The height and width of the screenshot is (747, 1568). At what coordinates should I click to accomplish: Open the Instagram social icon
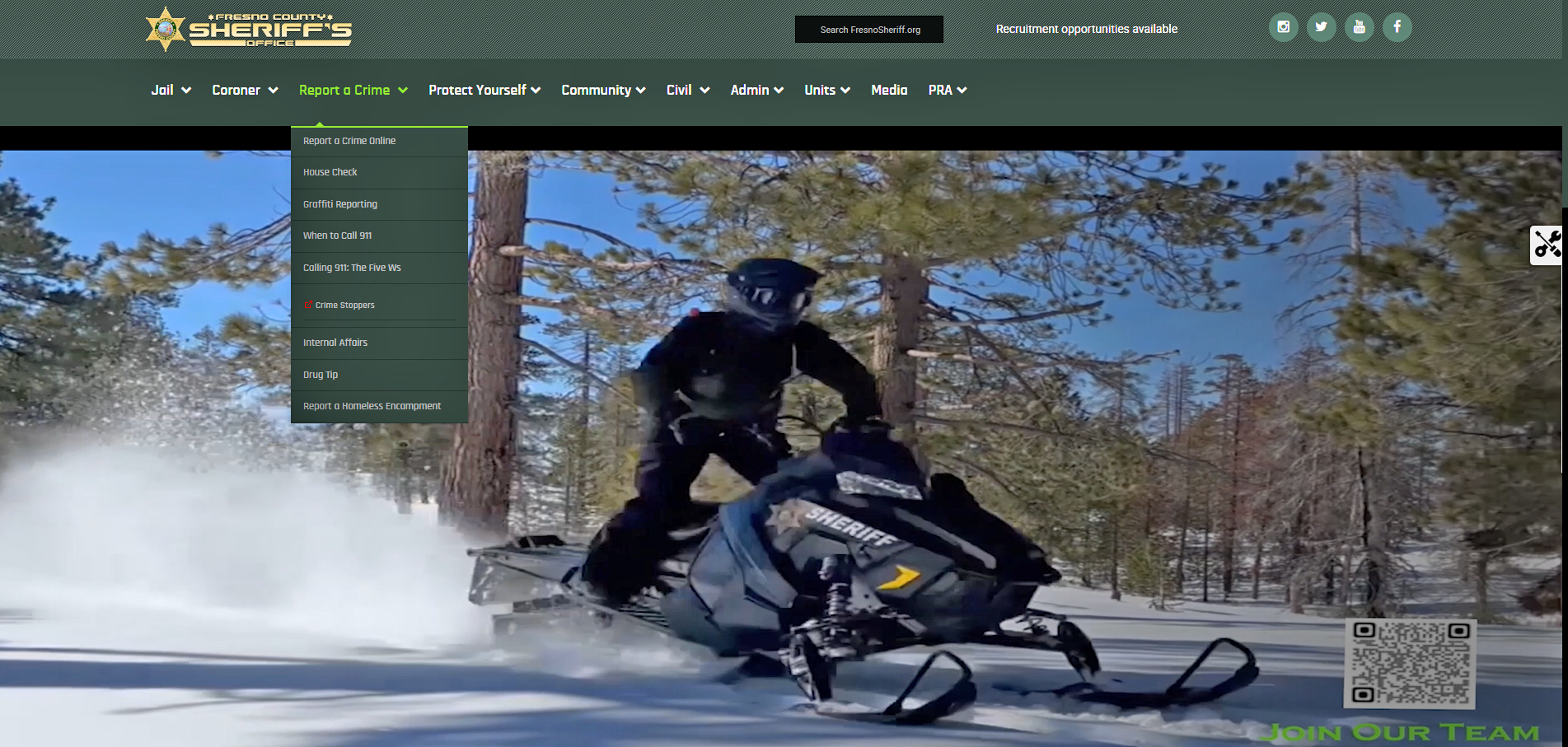point(1283,27)
